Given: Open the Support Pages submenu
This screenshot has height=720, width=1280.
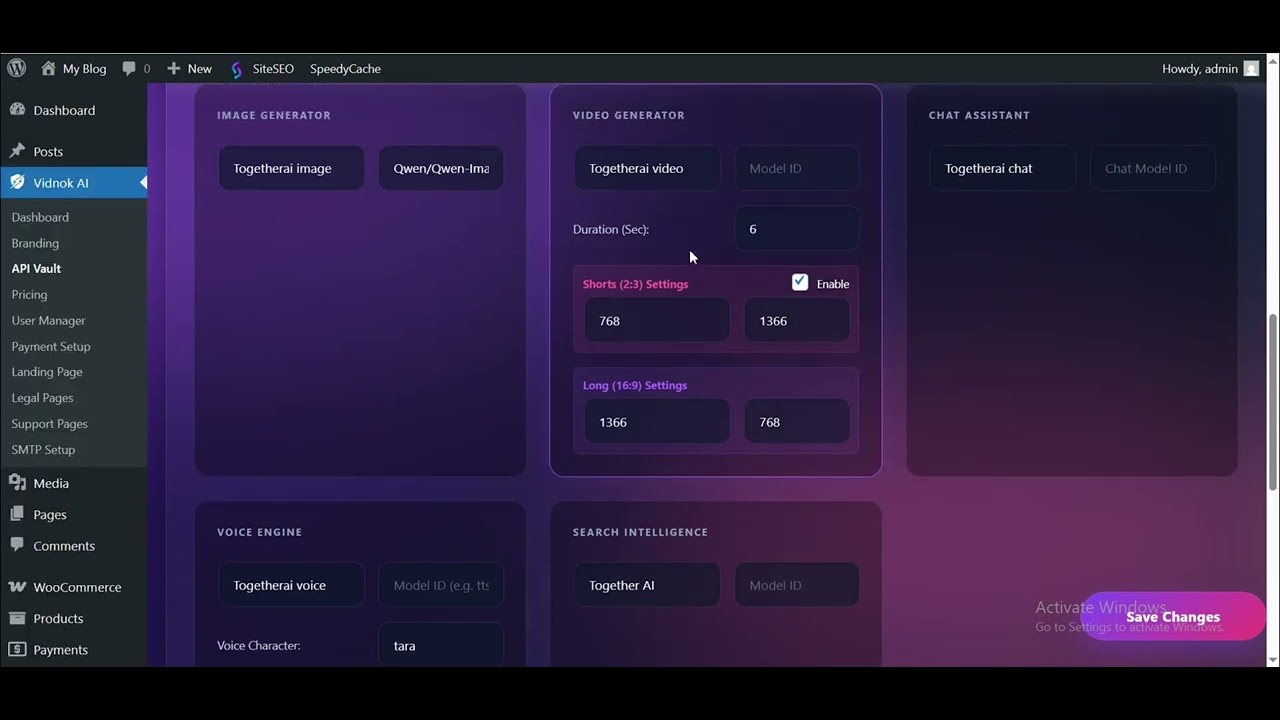Looking at the screenshot, I should [x=49, y=424].
